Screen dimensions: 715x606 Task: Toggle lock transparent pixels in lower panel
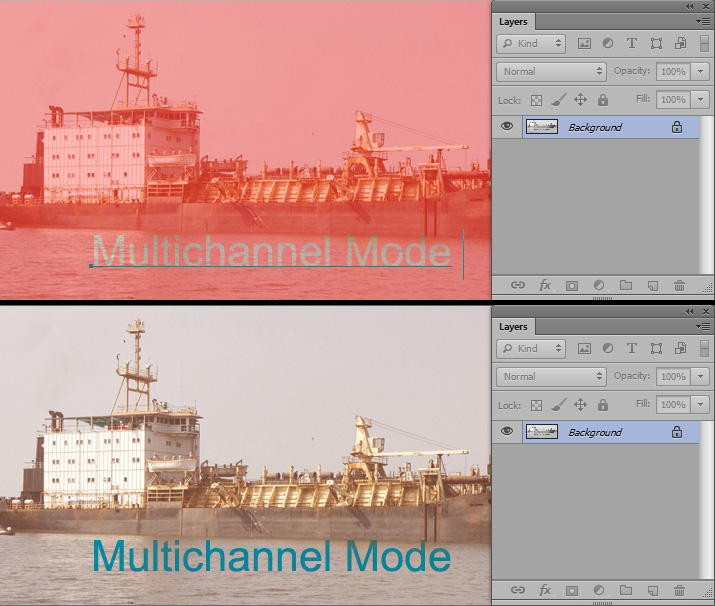(x=536, y=405)
